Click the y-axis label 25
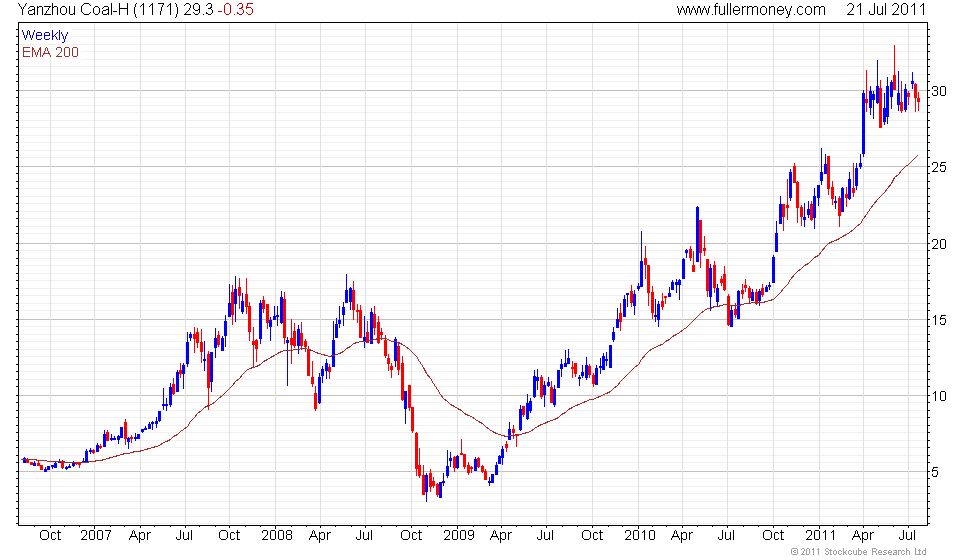 pos(939,168)
